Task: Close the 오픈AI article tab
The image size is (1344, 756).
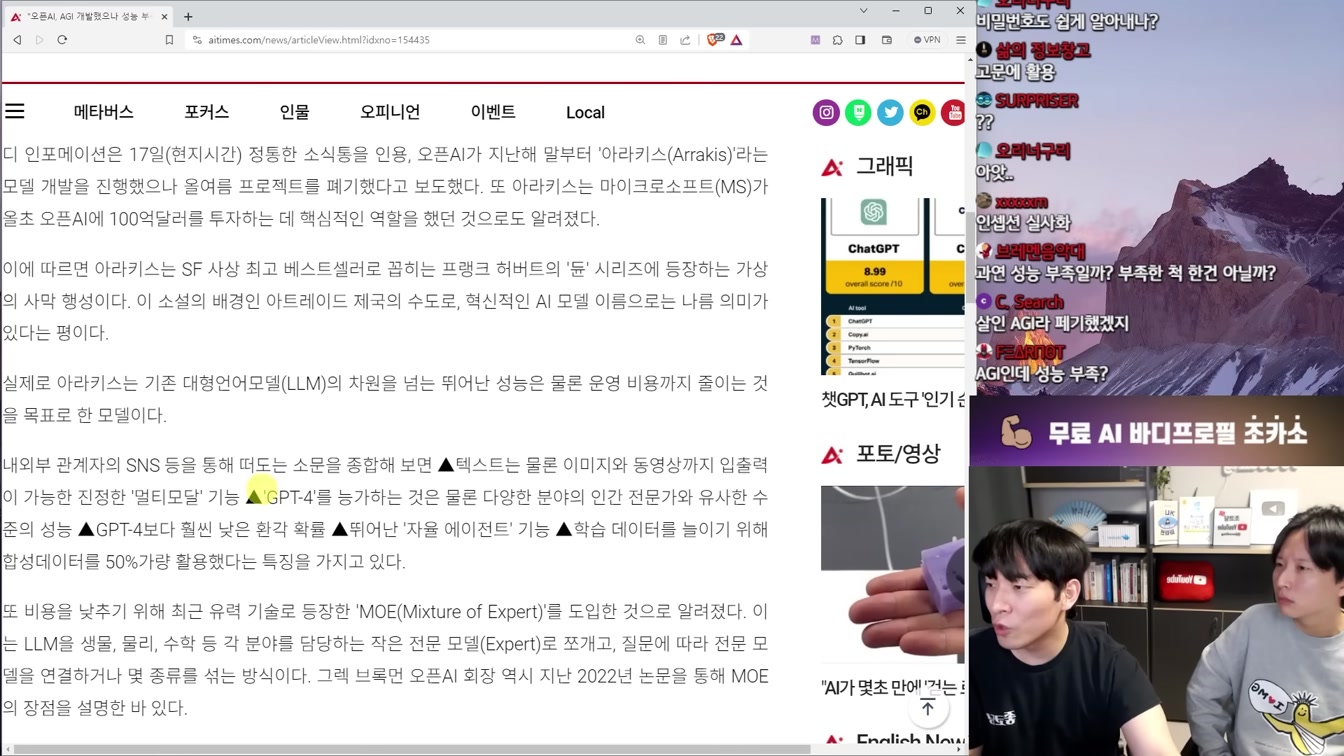Action: point(164,16)
